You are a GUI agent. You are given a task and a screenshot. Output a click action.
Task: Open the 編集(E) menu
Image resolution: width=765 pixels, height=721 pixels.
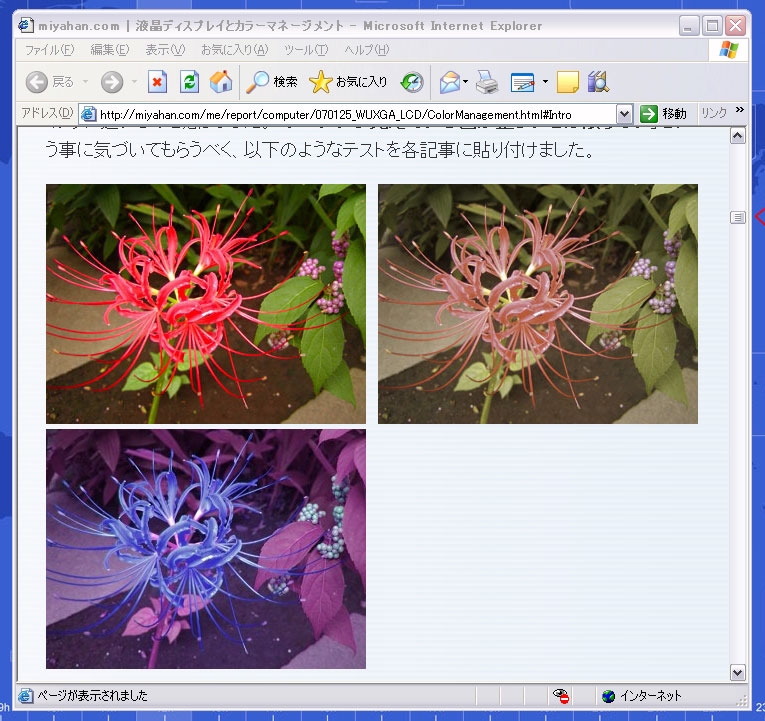click(x=110, y=50)
